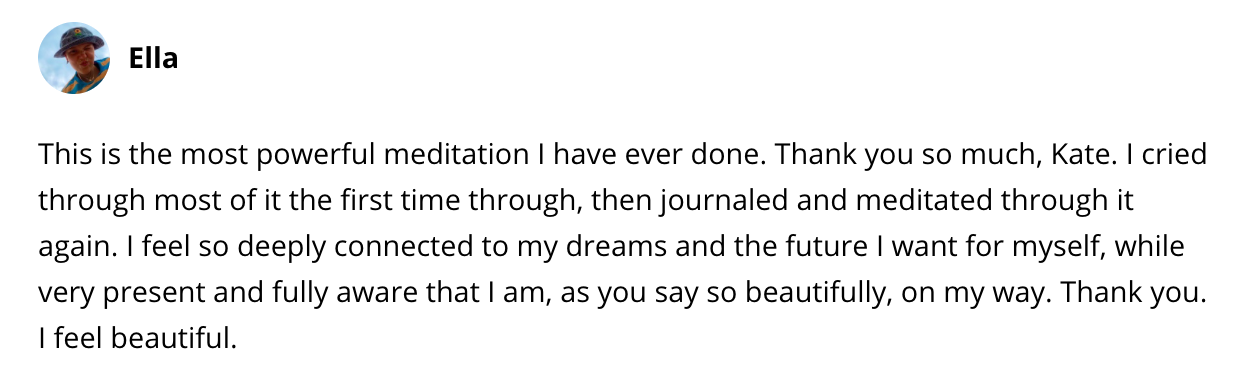
Task: Click the sentence "I feel beautiful."
Action: click(x=138, y=339)
